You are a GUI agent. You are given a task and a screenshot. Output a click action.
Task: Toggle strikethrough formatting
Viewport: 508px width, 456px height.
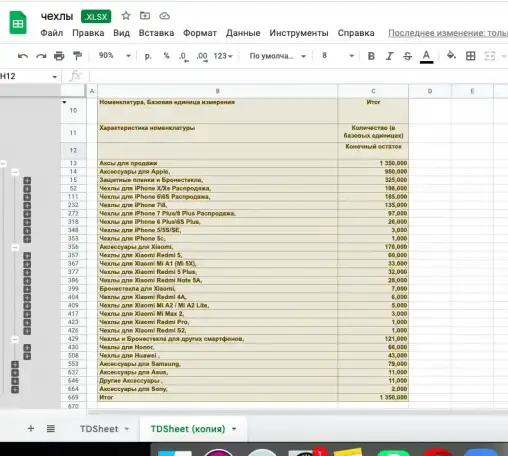coord(408,56)
